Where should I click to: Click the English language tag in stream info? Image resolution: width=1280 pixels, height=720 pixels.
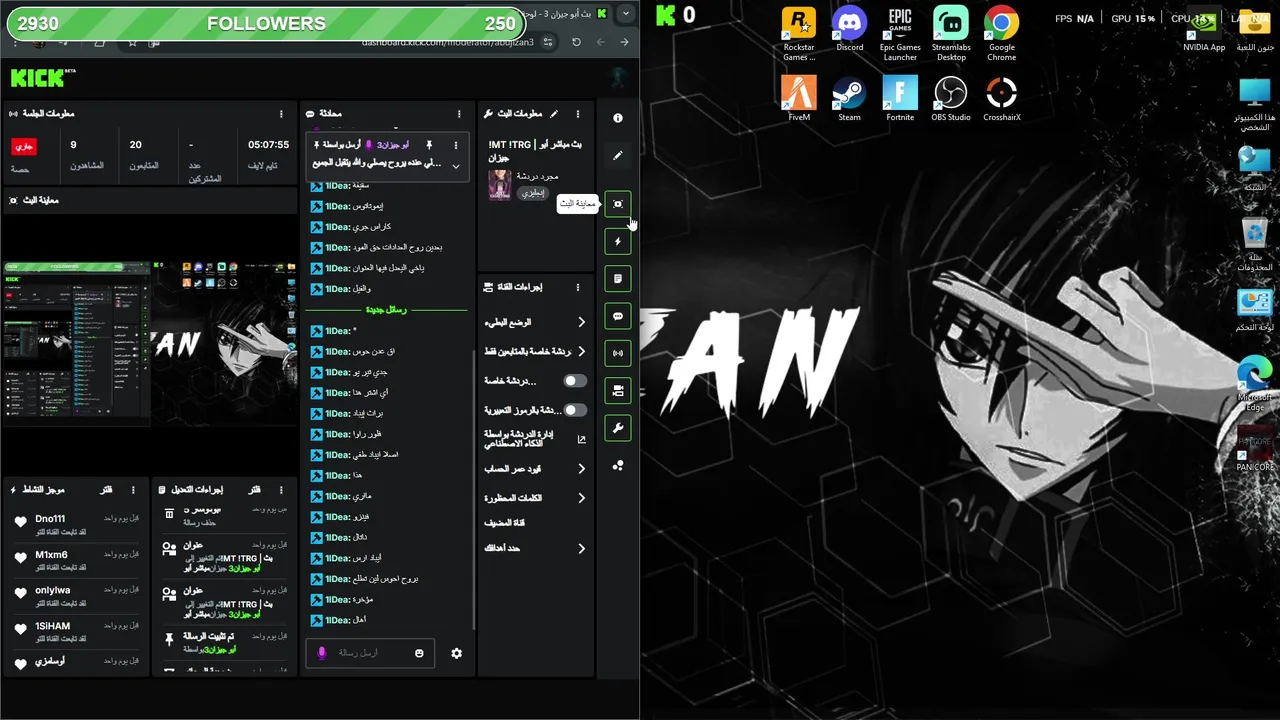(x=532, y=193)
